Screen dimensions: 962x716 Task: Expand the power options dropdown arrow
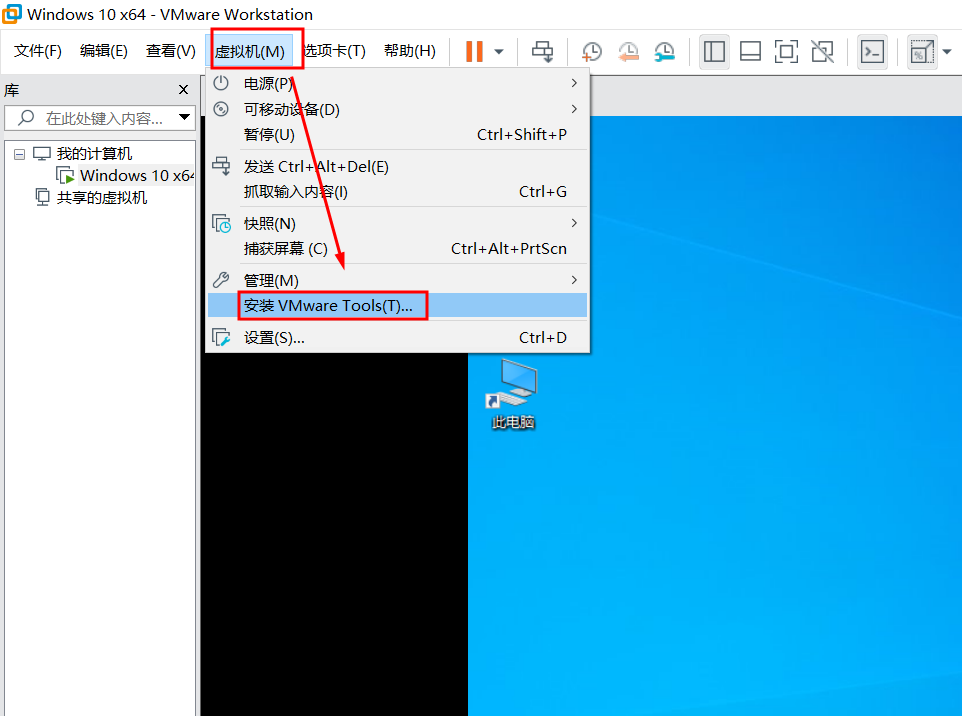(499, 52)
